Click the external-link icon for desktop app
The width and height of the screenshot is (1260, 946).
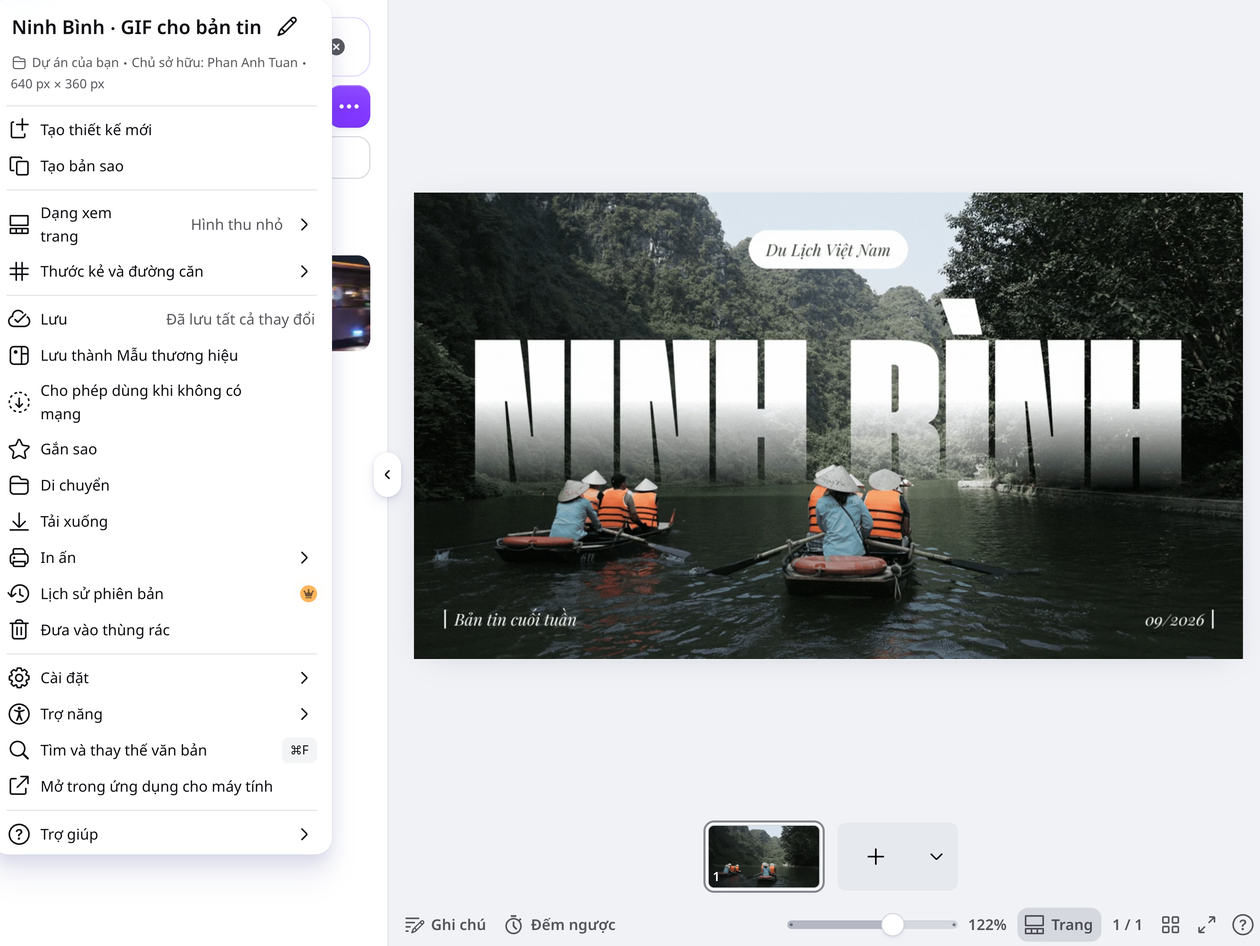(x=19, y=786)
